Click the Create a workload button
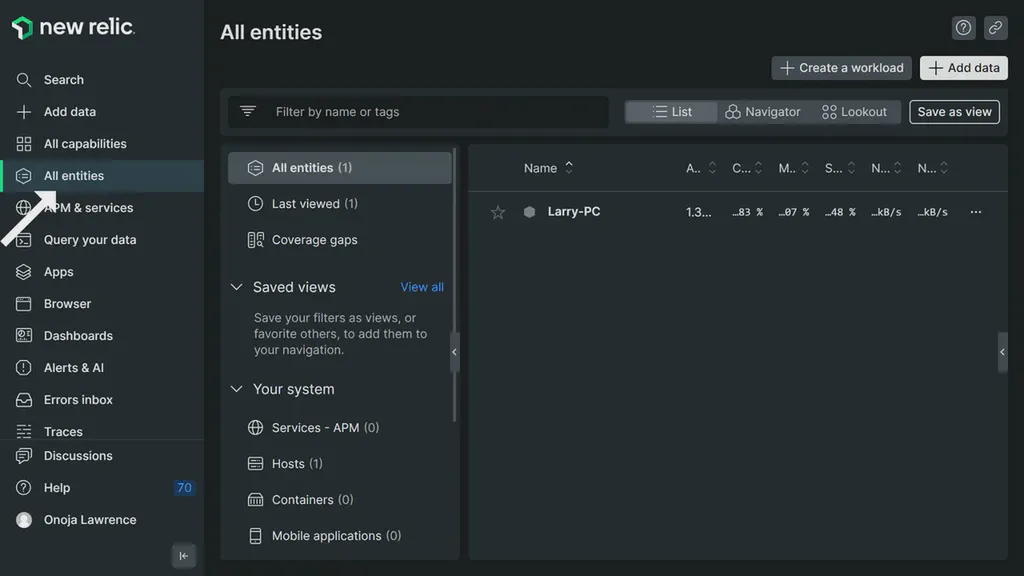 pos(841,67)
